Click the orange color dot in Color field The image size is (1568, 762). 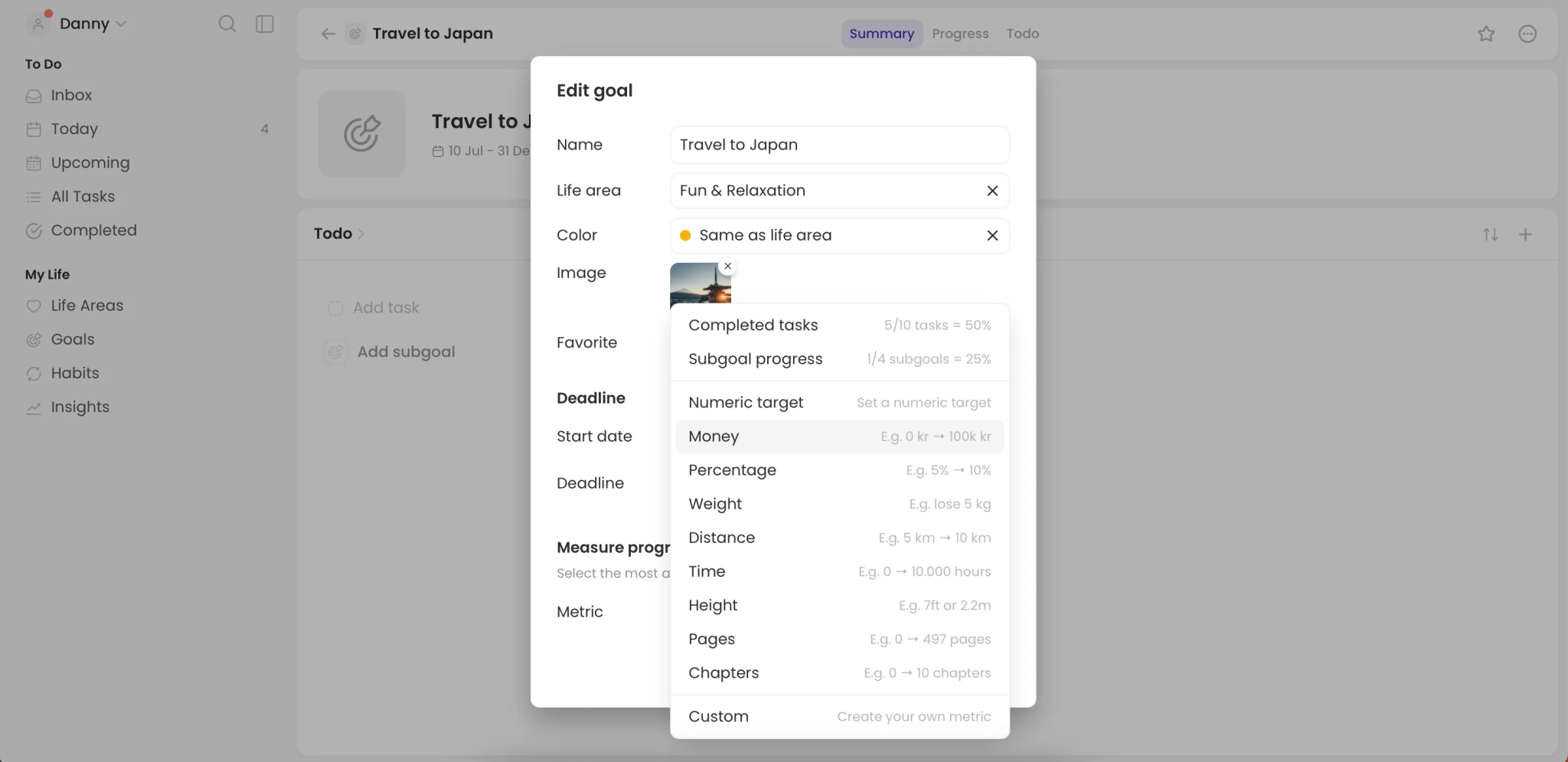(685, 236)
